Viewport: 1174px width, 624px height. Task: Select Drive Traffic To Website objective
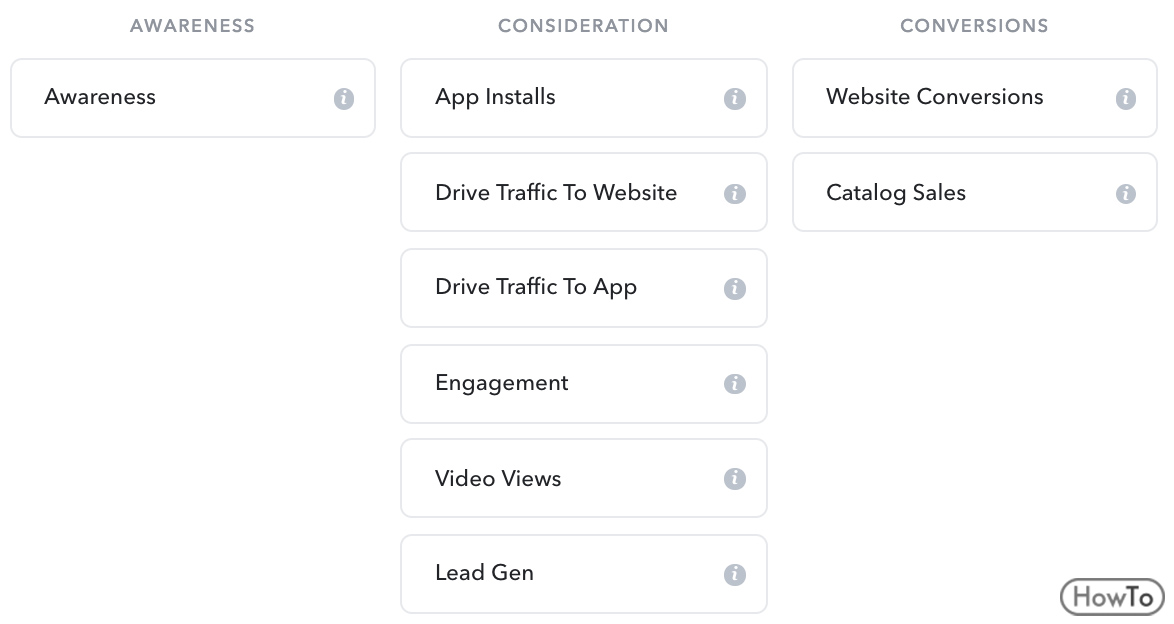[x=584, y=193]
